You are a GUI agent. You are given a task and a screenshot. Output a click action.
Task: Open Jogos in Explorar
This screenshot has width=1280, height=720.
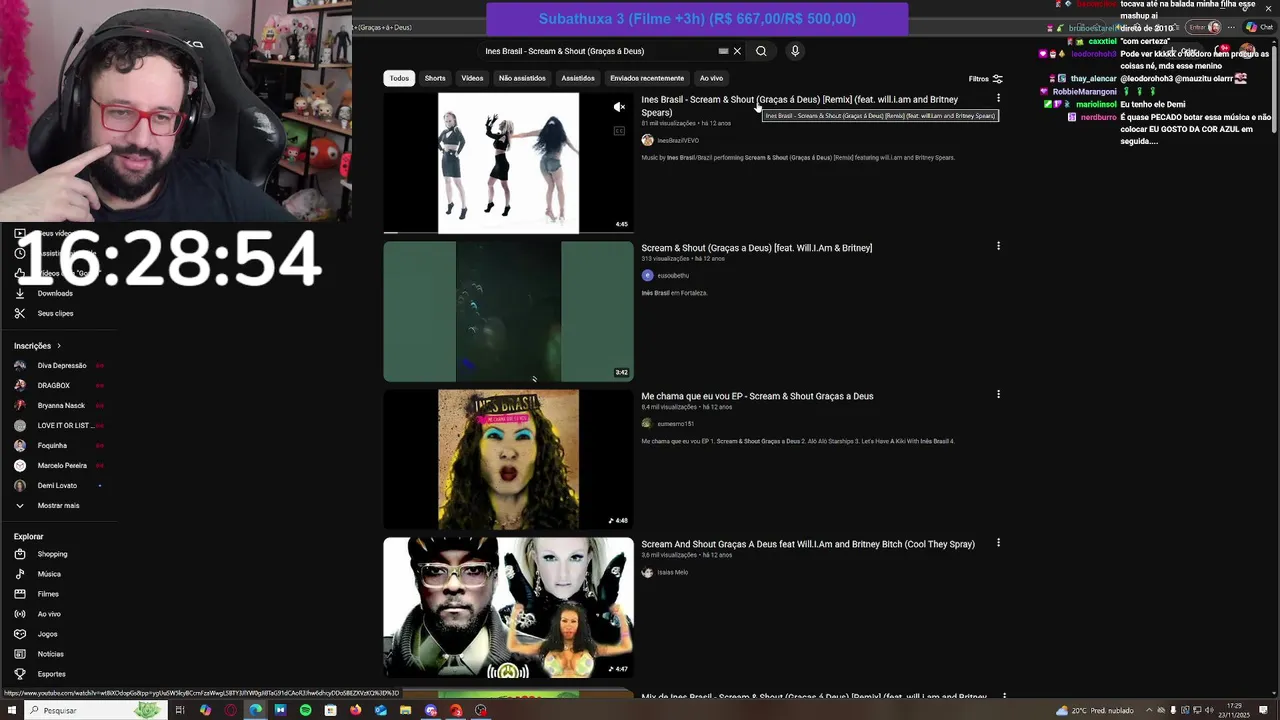click(47, 634)
